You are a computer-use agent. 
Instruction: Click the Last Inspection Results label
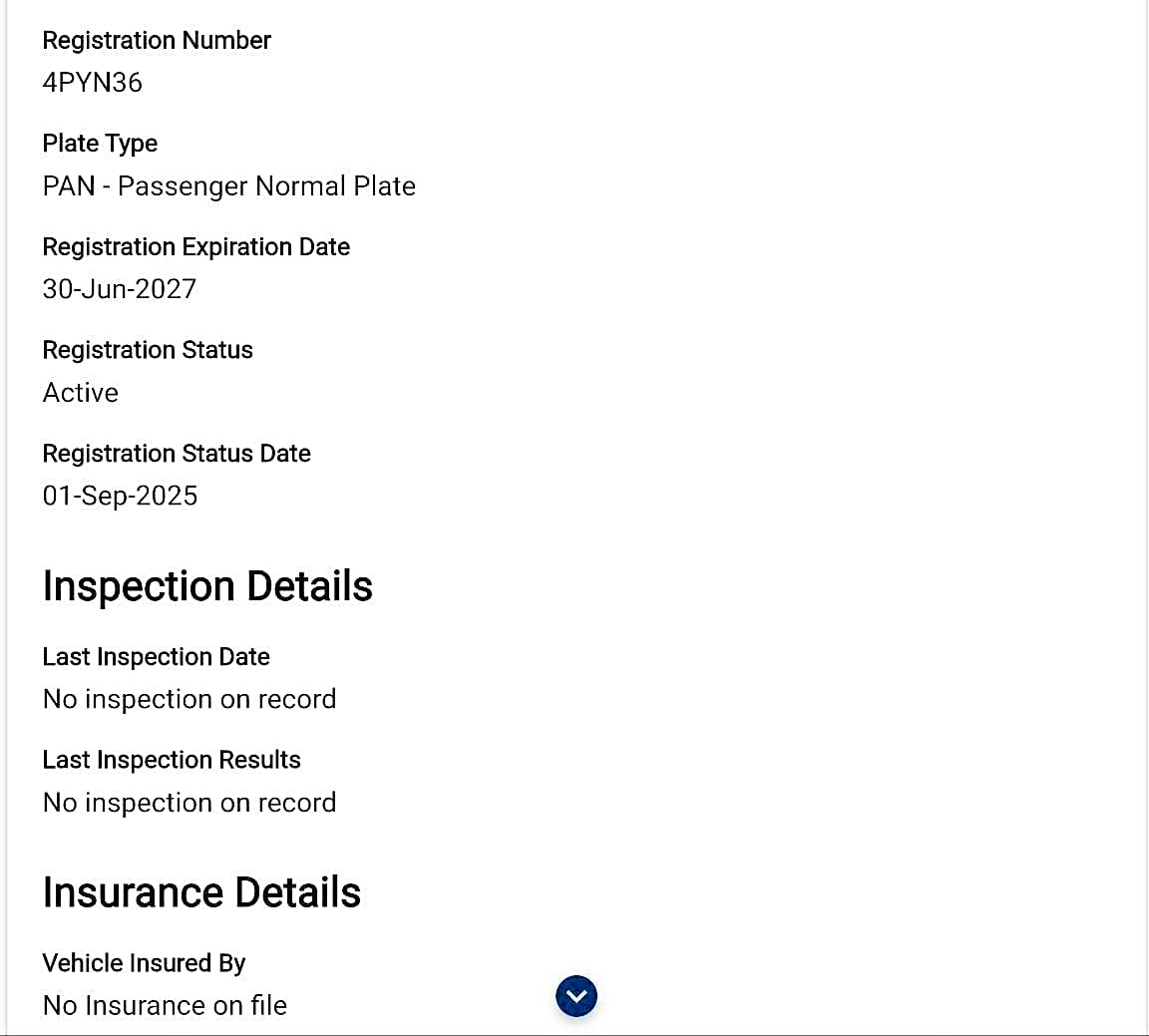tap(172, 760)
